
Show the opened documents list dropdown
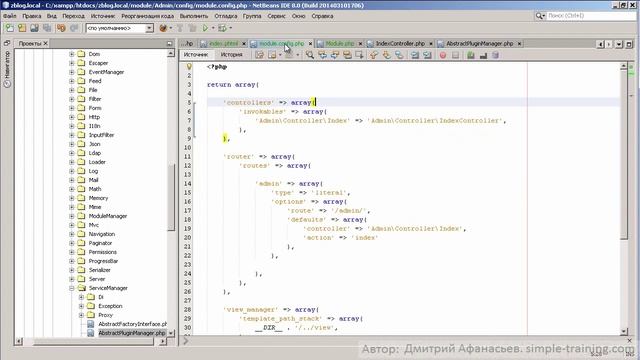[619, 44]
